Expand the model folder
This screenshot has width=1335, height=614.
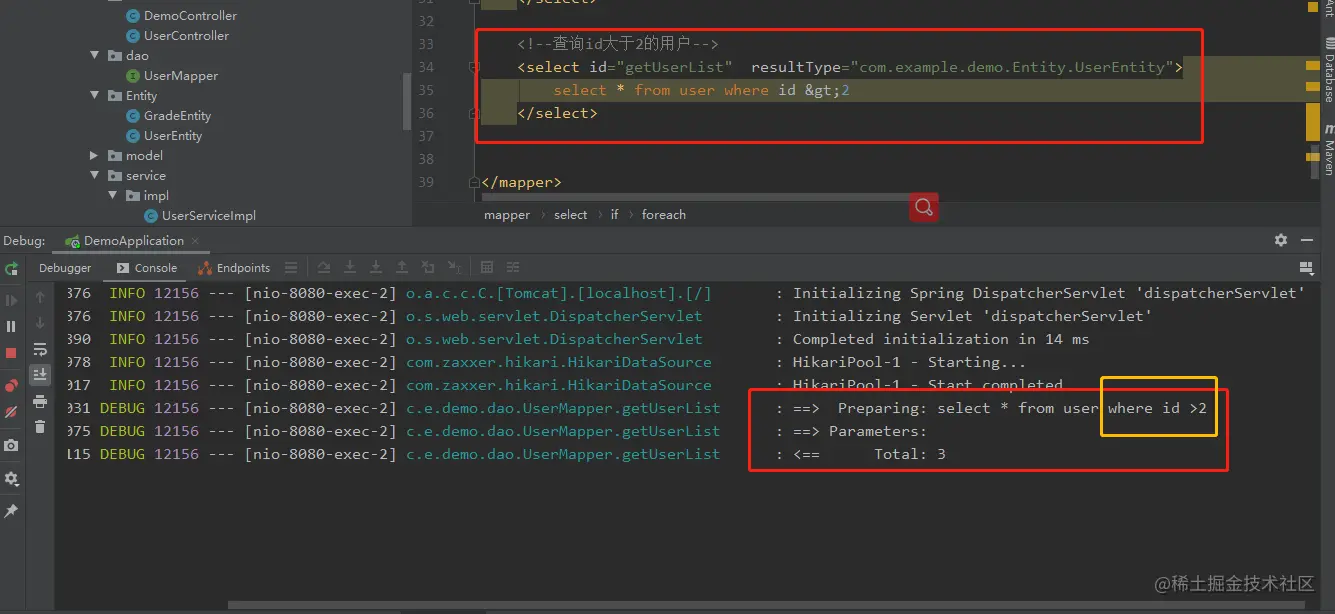coord(95,156)
